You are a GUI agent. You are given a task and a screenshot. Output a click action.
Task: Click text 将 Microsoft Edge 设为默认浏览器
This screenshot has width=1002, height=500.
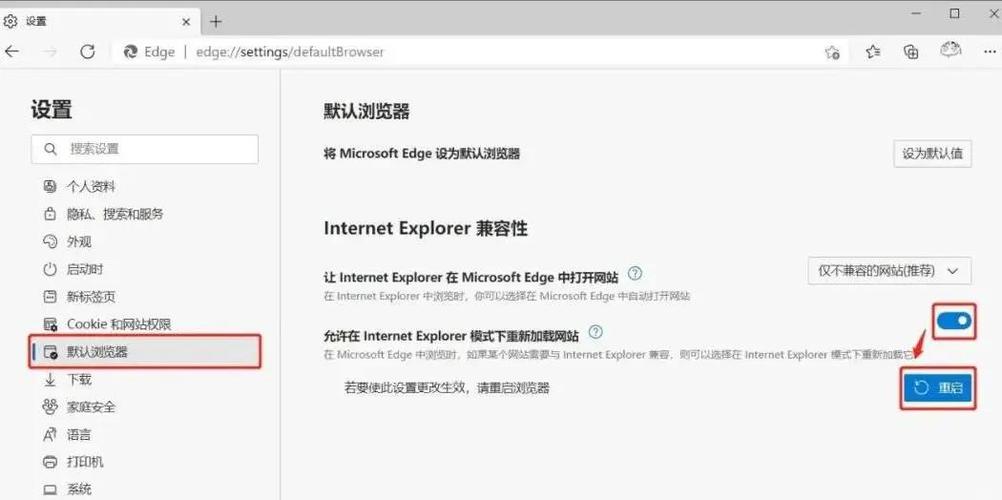422,153
